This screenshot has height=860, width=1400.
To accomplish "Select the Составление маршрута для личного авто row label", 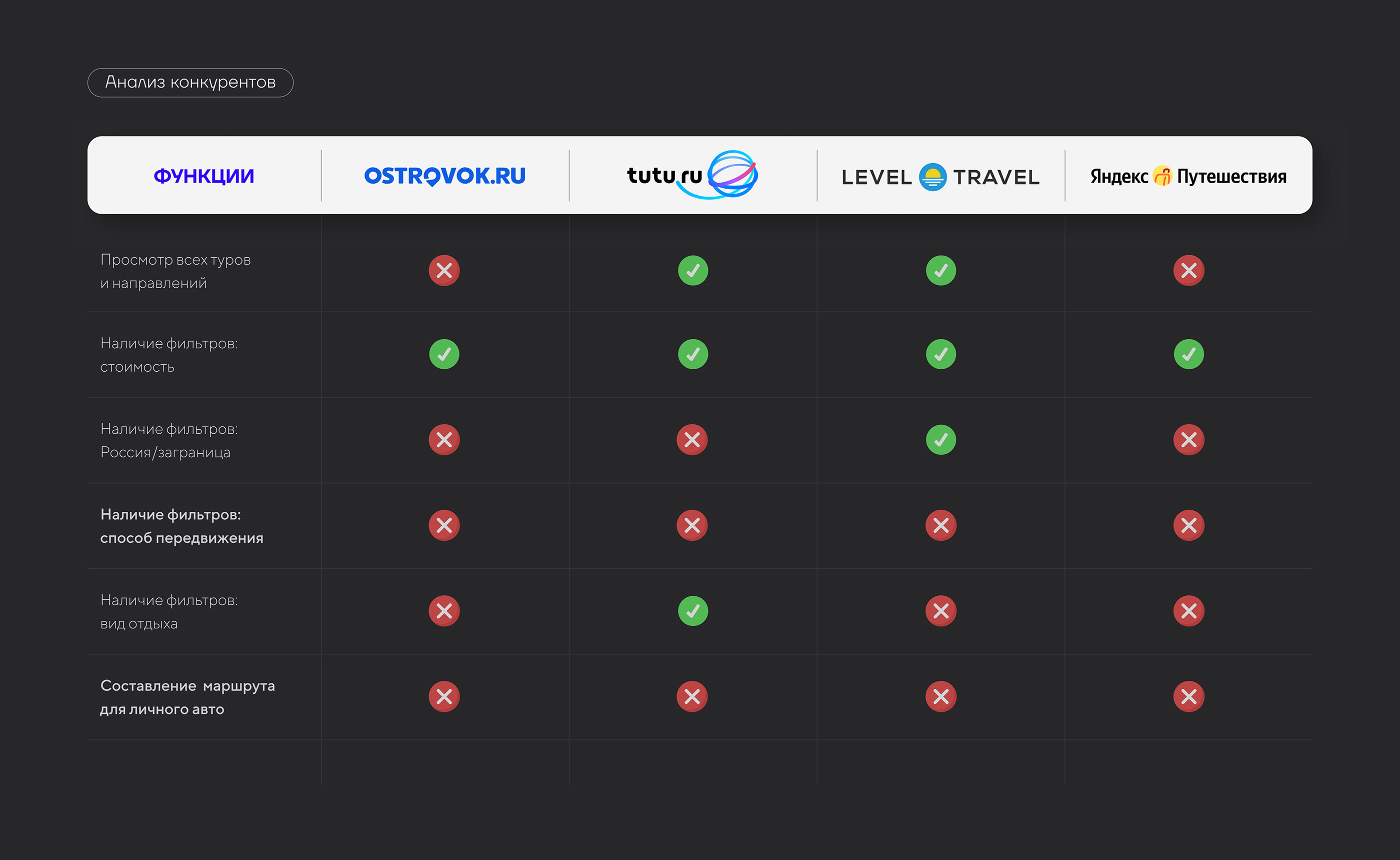I will [187, 697].
